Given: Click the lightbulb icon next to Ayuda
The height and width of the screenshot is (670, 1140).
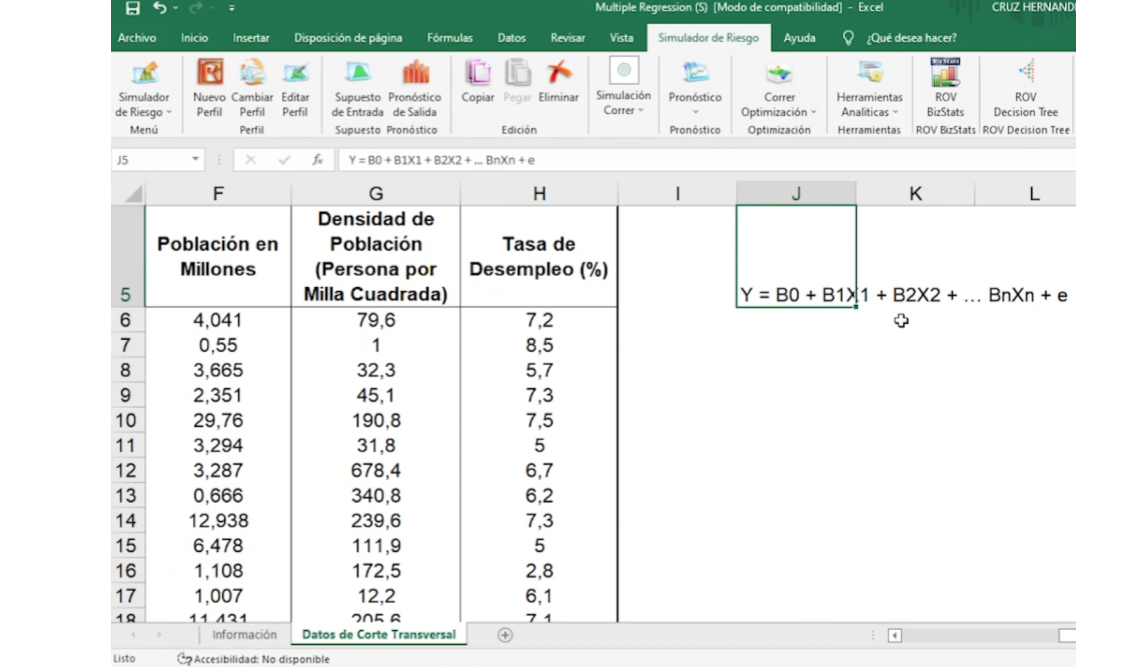Looking at the screenshot, I should click(x=848, y=38).
